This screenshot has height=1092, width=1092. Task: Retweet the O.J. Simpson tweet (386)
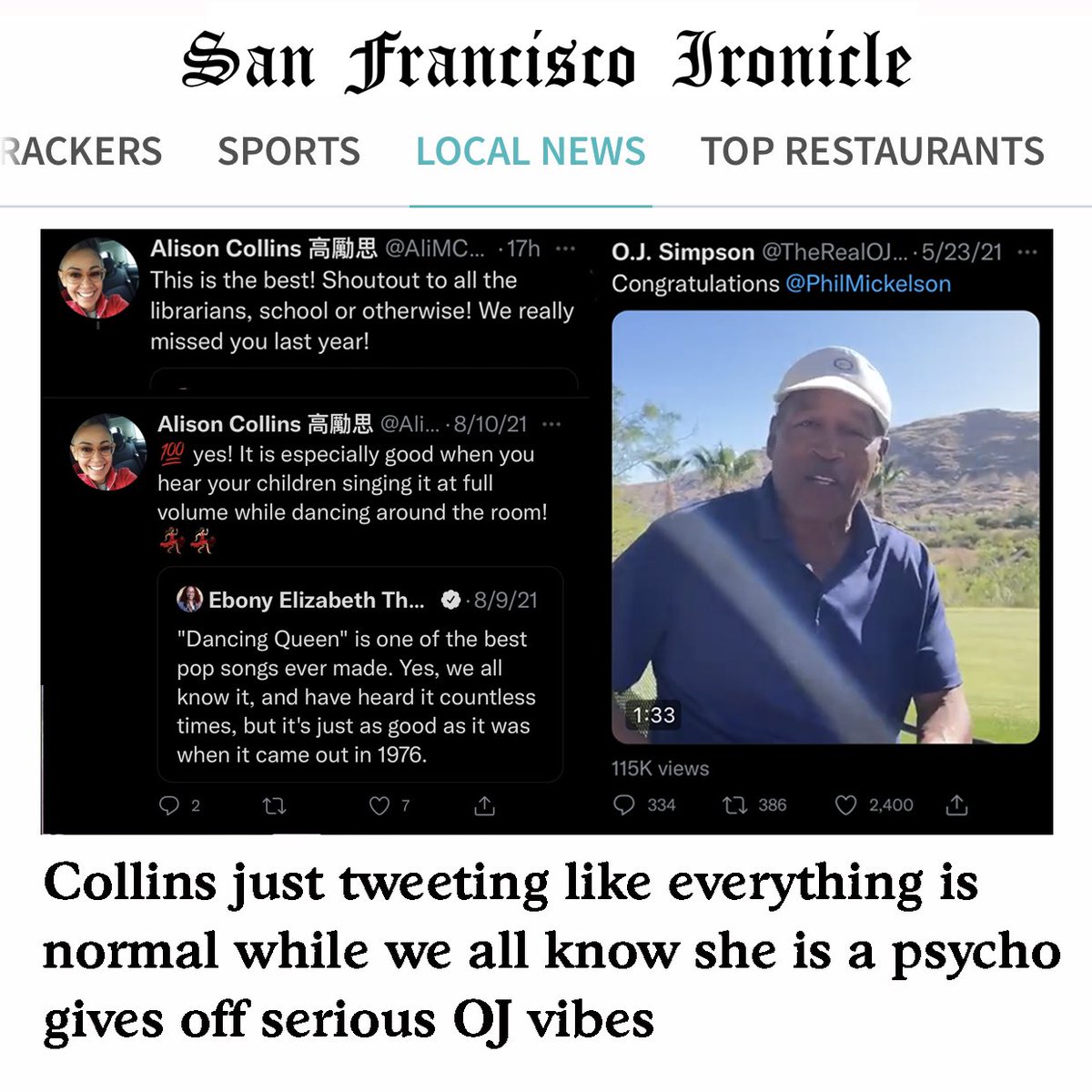point(734,804)
